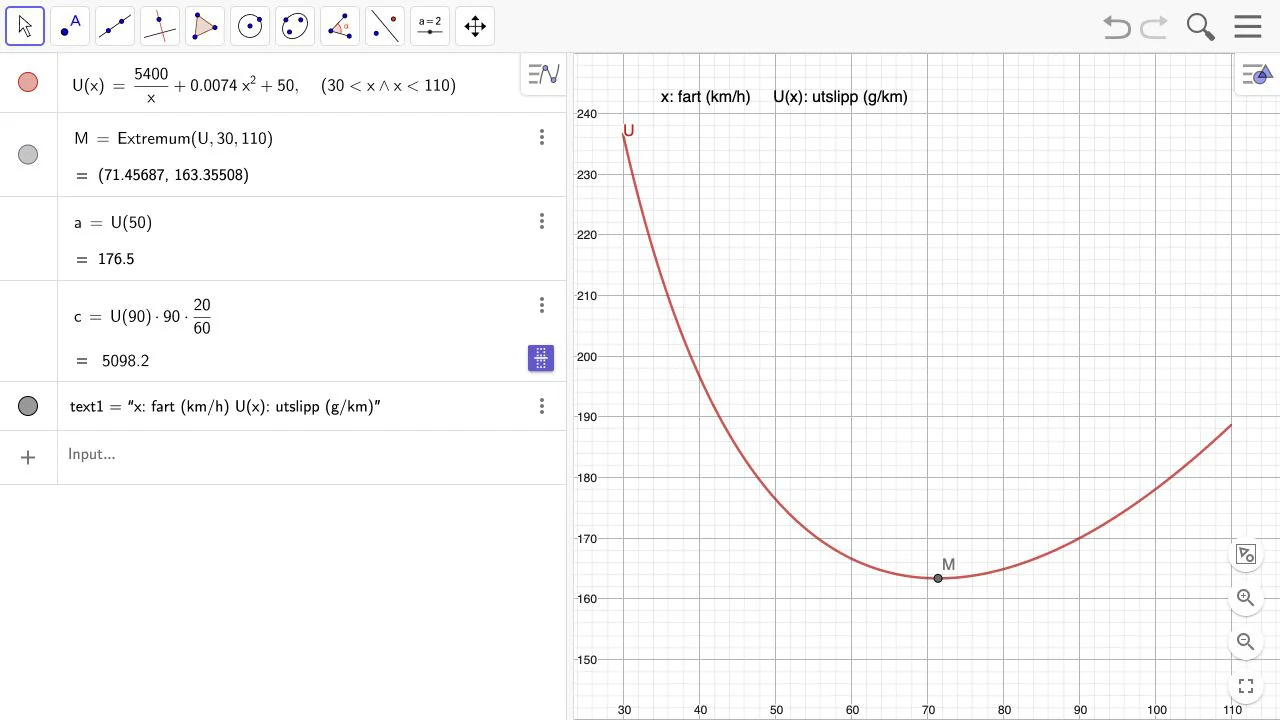This screenshot has width=1280, height=720.
Task: Select the Angle tool
Action: coord(340,26)
